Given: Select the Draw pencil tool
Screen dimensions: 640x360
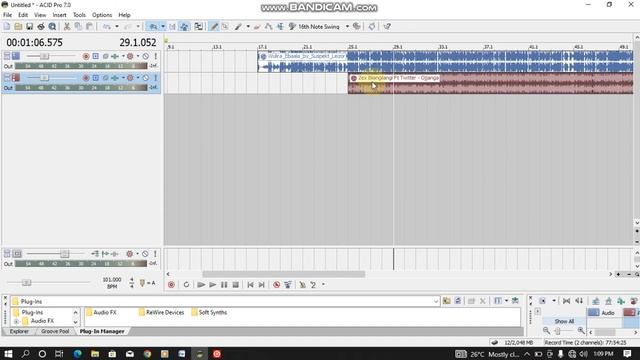Looking at the screenshot, I should tap(214, 27).
